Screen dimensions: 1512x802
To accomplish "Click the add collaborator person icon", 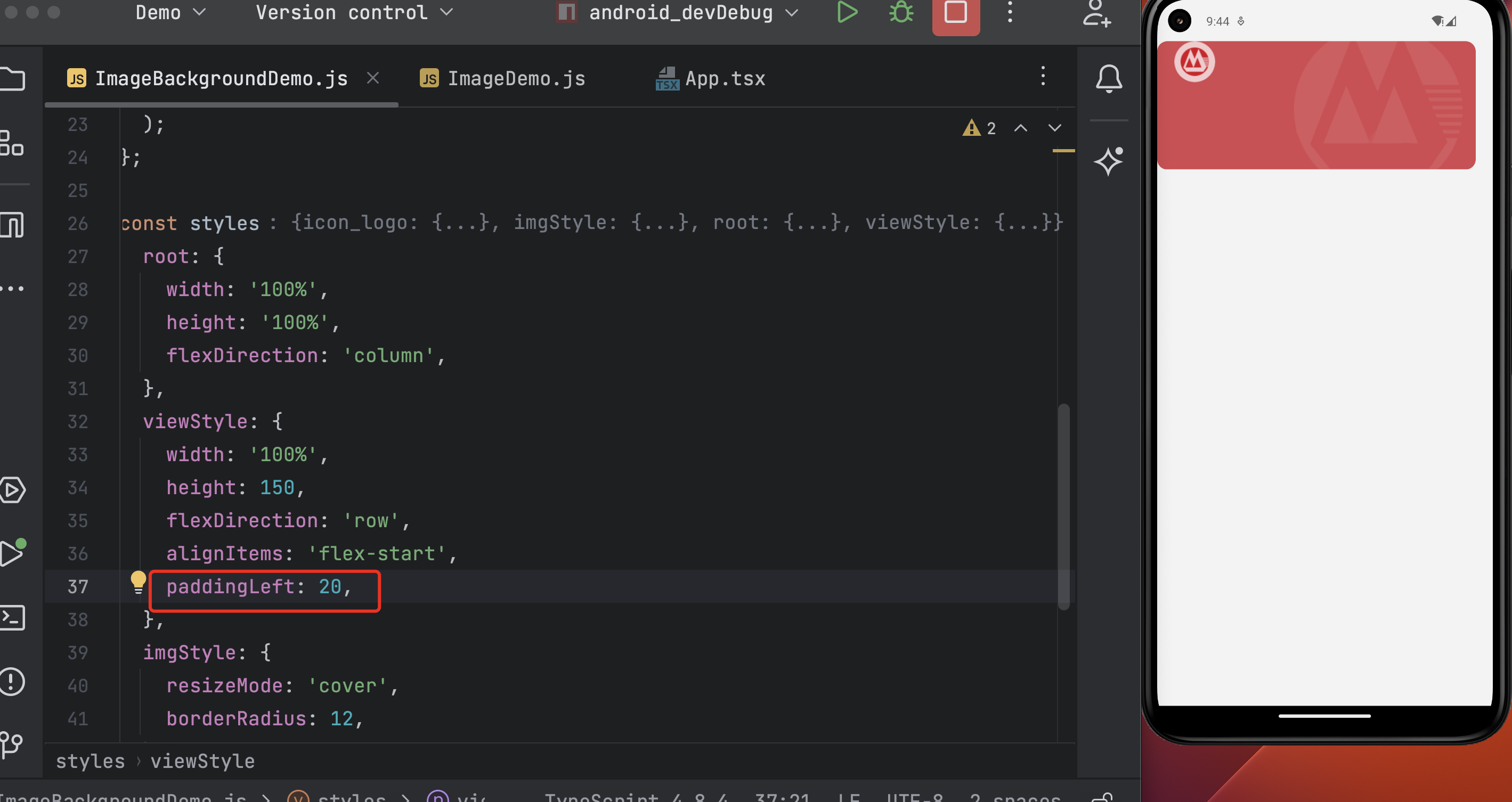I will tap(1096, 13).
